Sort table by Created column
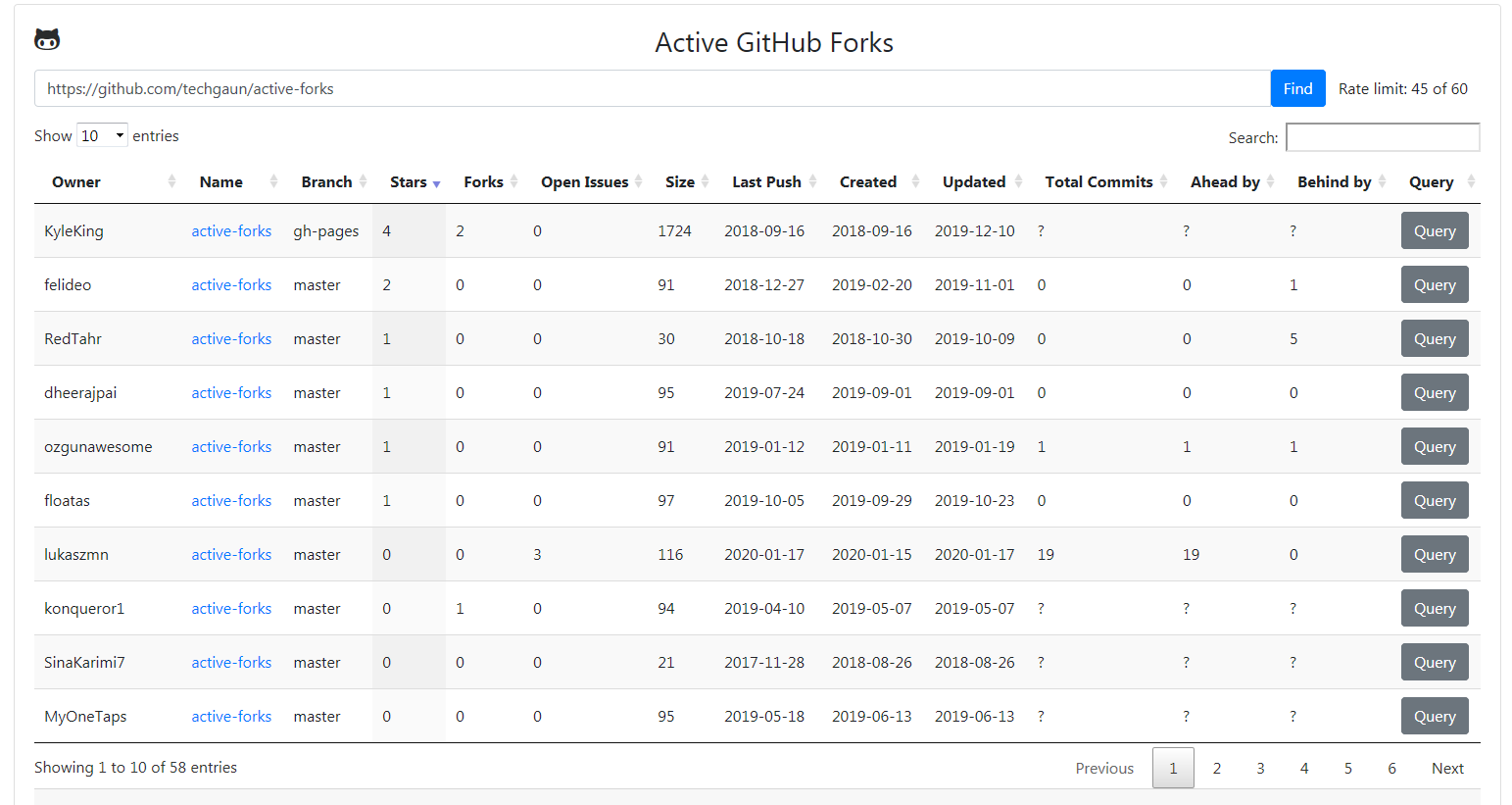 pyautogui.click(x=873, y=181)
